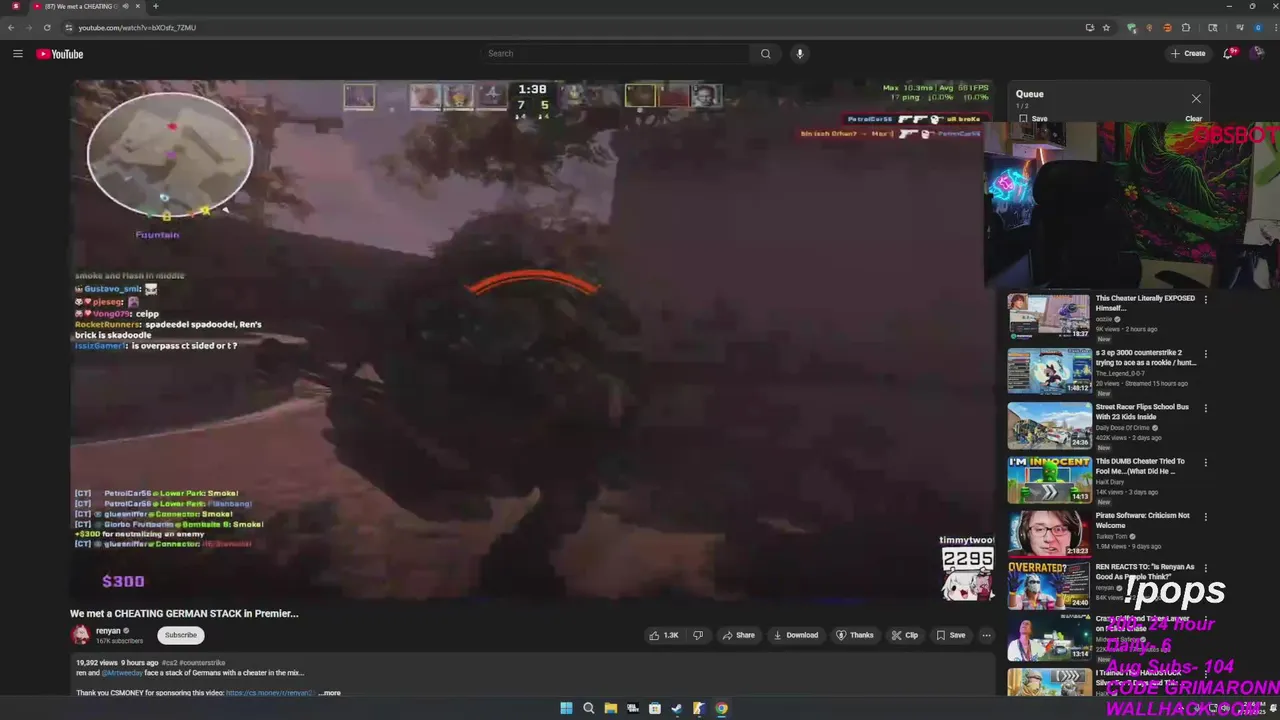This screenshot has width=1280, height=720.
Task: Open 's 3 ep 3000 counterstrike 2' thumbnail
Action: point(1049,371)
